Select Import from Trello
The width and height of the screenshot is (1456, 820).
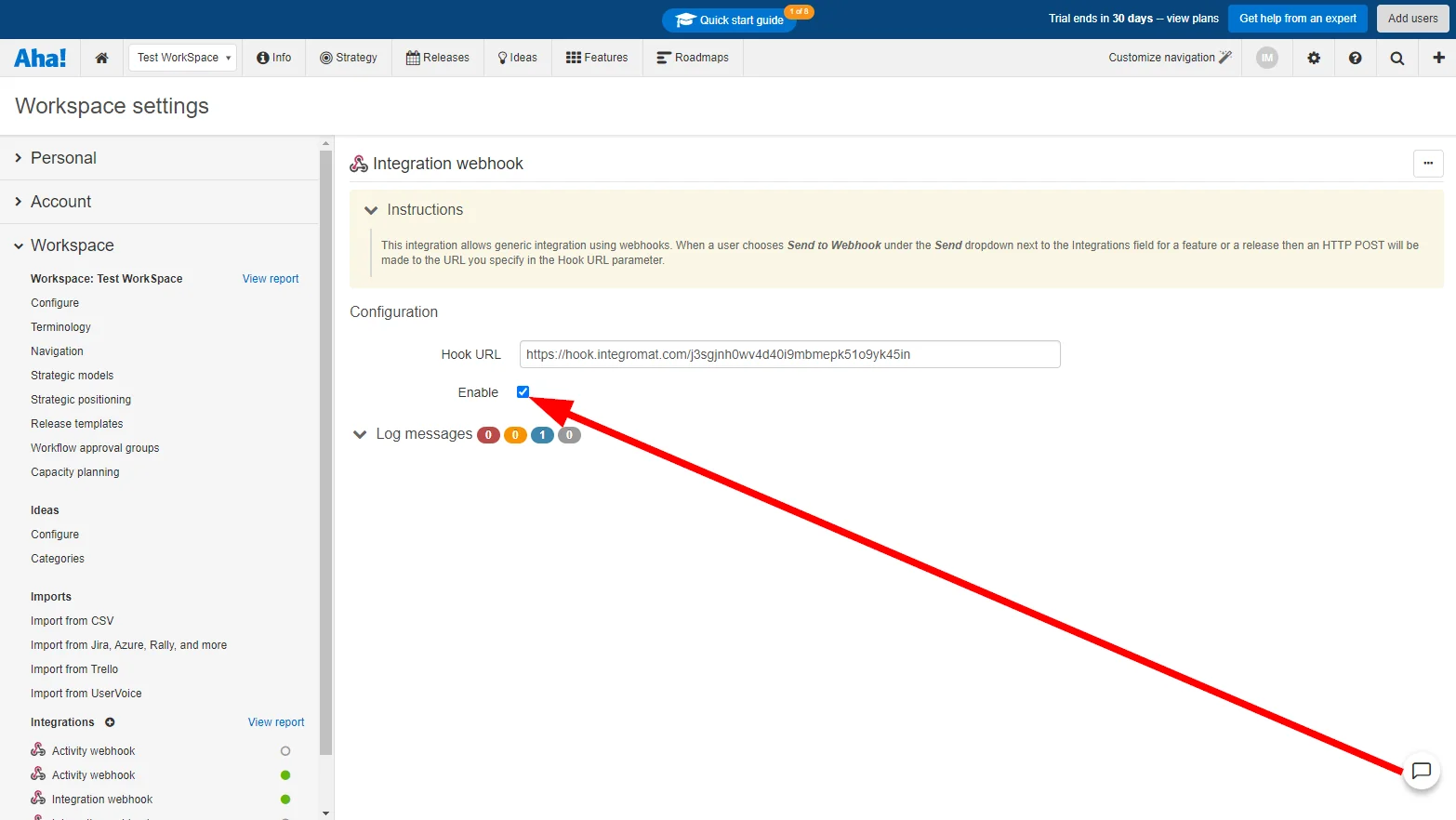pyautogui.click(x=74, y=669)
